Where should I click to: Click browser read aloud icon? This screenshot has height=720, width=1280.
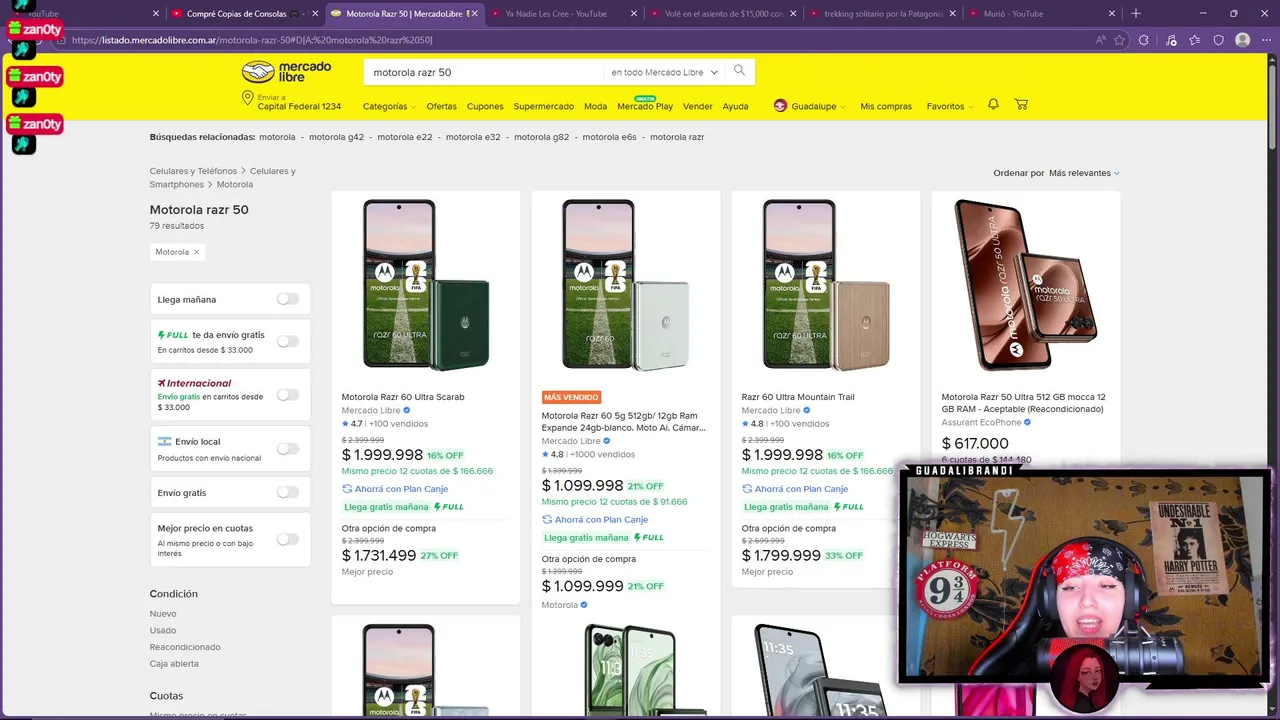[x=1100, y=40]
